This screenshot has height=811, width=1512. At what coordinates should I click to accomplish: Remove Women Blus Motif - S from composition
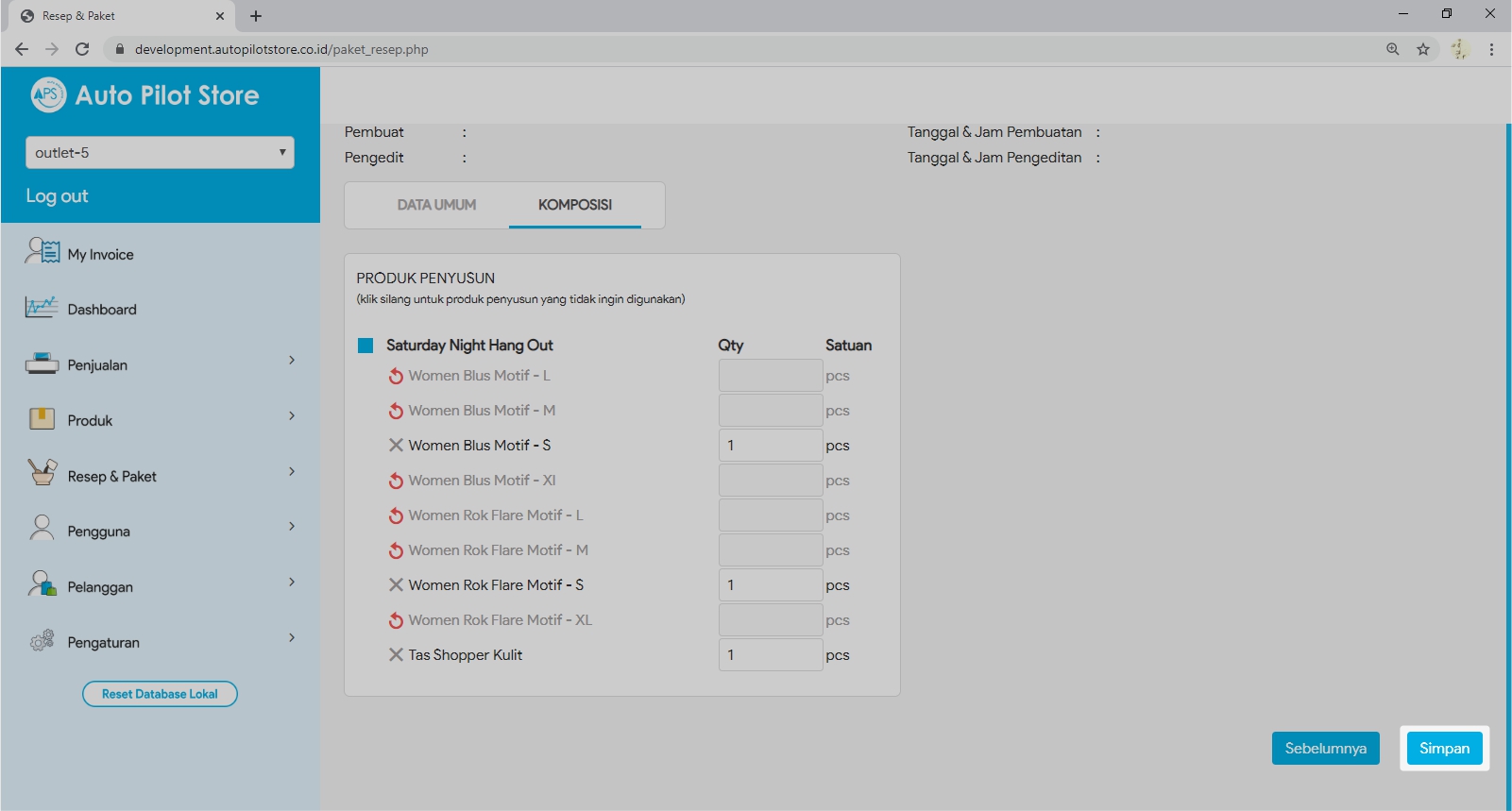[396, 445]
